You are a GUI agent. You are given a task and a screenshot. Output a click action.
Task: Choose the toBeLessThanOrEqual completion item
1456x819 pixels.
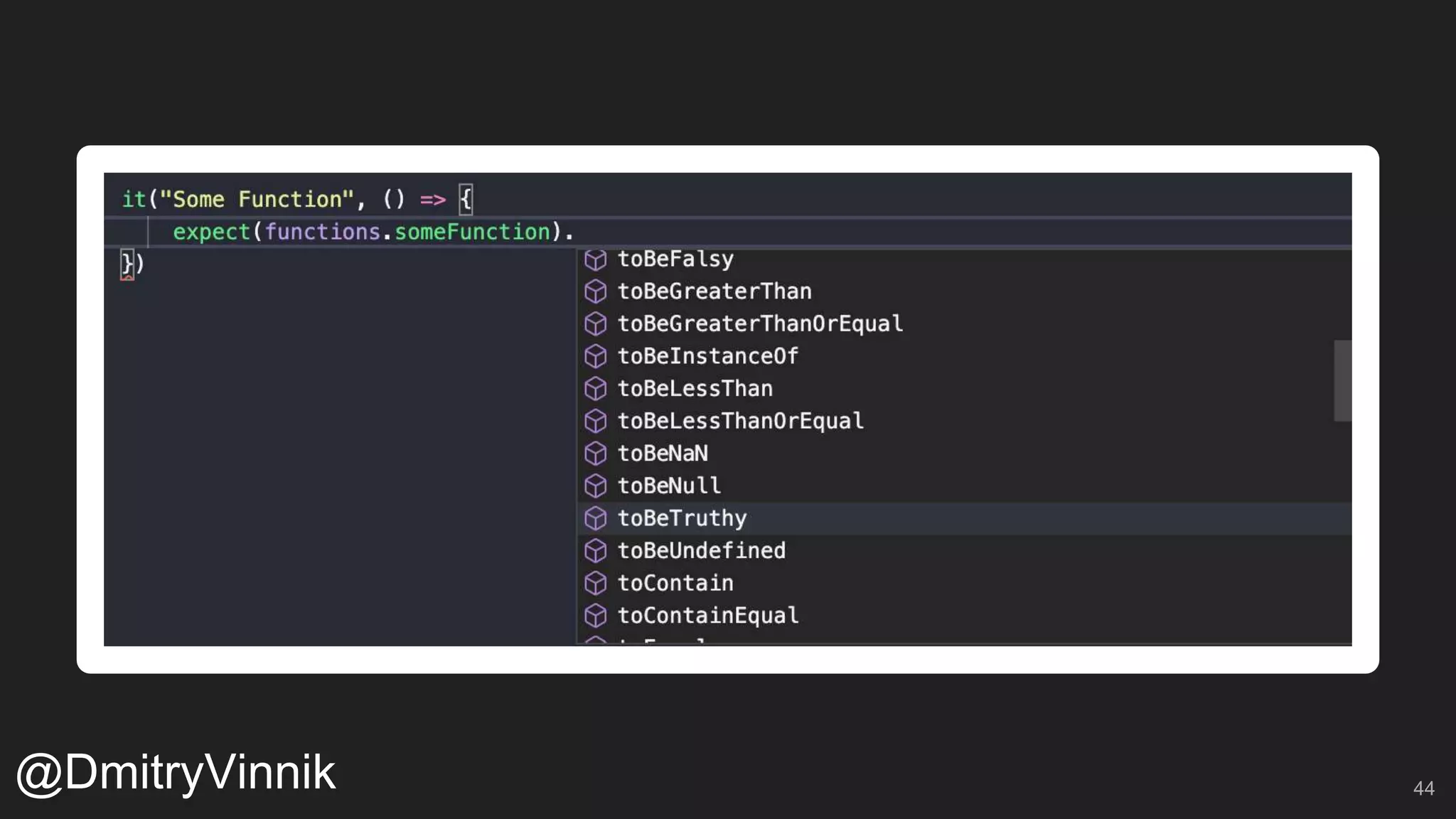pos(740,421)
